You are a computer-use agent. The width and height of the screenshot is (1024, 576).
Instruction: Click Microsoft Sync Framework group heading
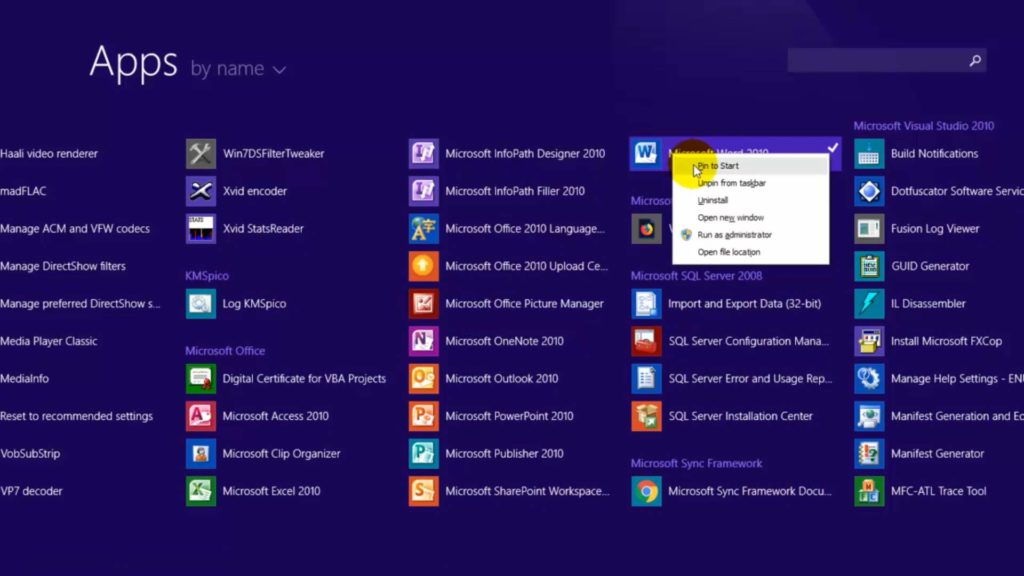pos(696,463)
